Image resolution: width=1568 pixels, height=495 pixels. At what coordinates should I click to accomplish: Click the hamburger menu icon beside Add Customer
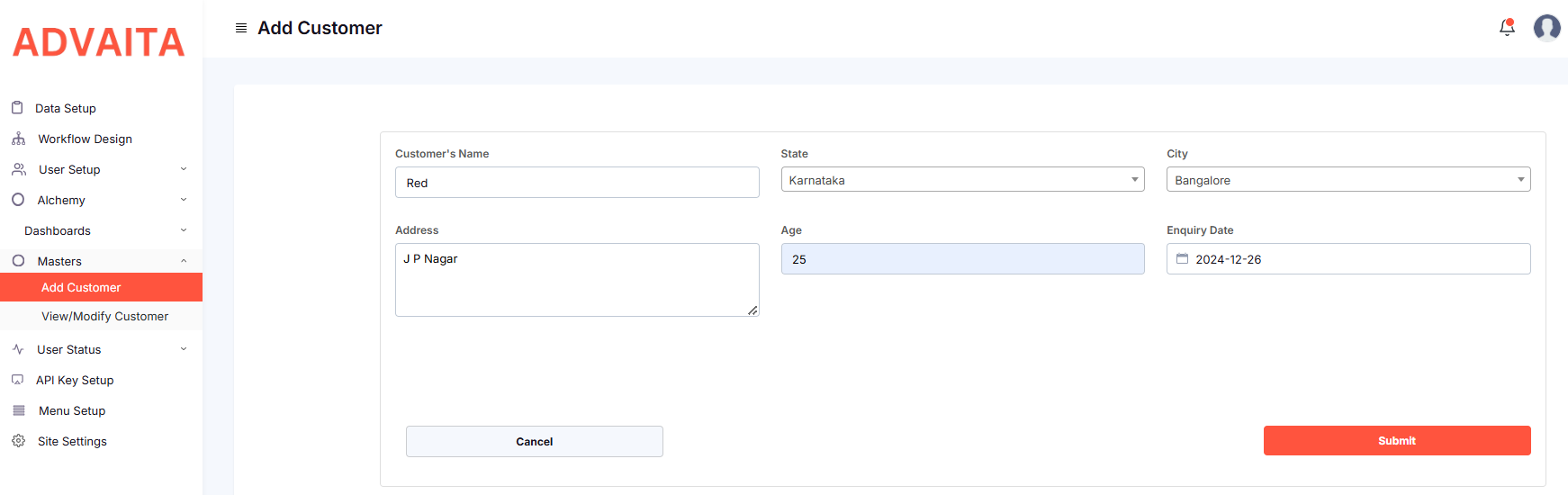(241, 28)
